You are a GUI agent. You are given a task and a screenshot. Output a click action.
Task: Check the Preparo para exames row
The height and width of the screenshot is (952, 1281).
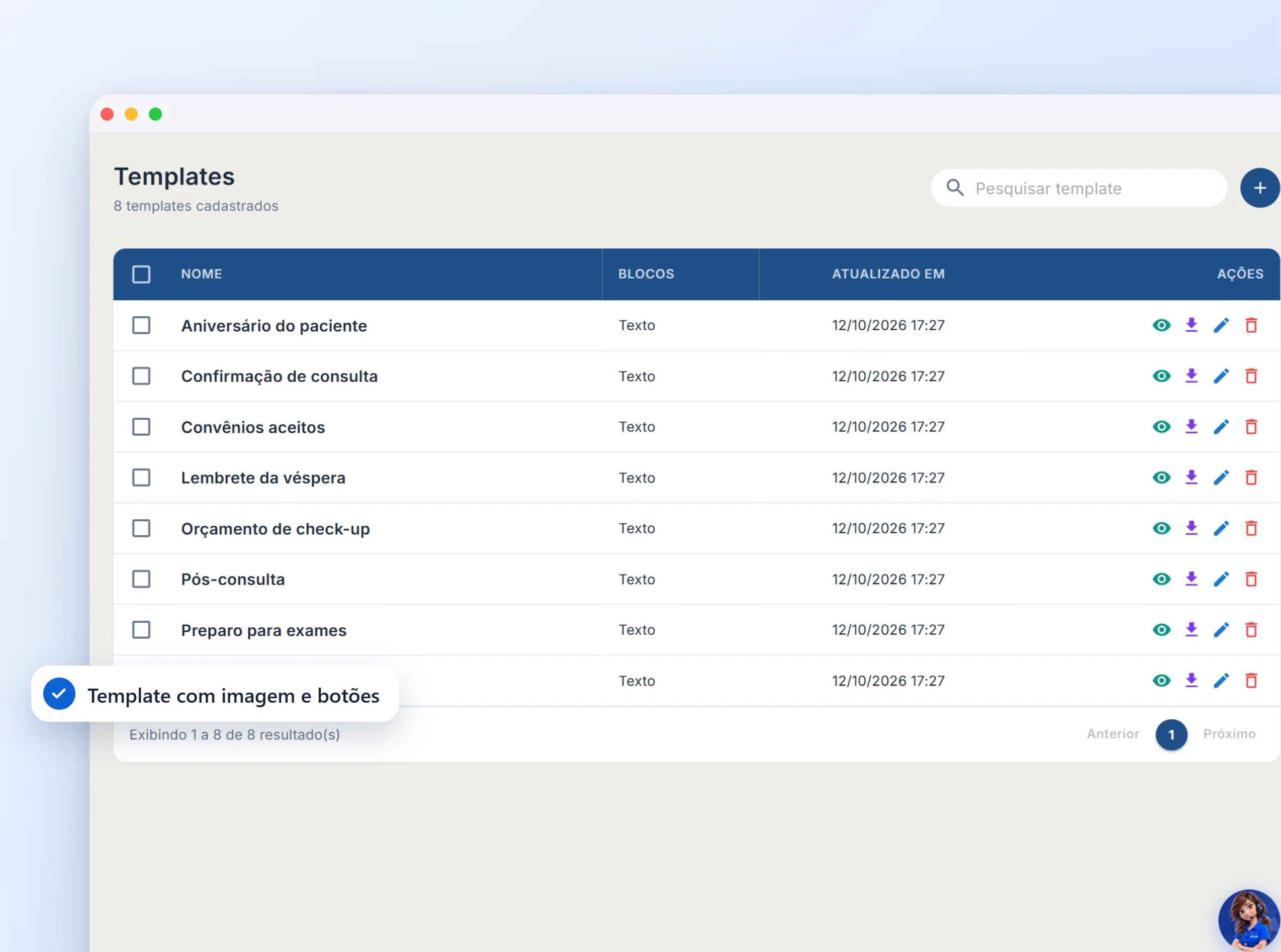coord(141,629)
